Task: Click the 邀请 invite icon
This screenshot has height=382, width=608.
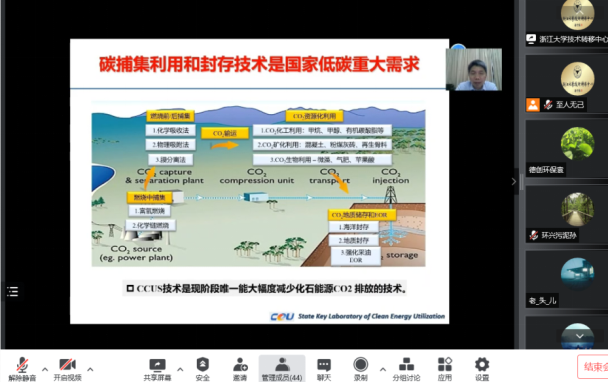Action: (x=240, y=368)
